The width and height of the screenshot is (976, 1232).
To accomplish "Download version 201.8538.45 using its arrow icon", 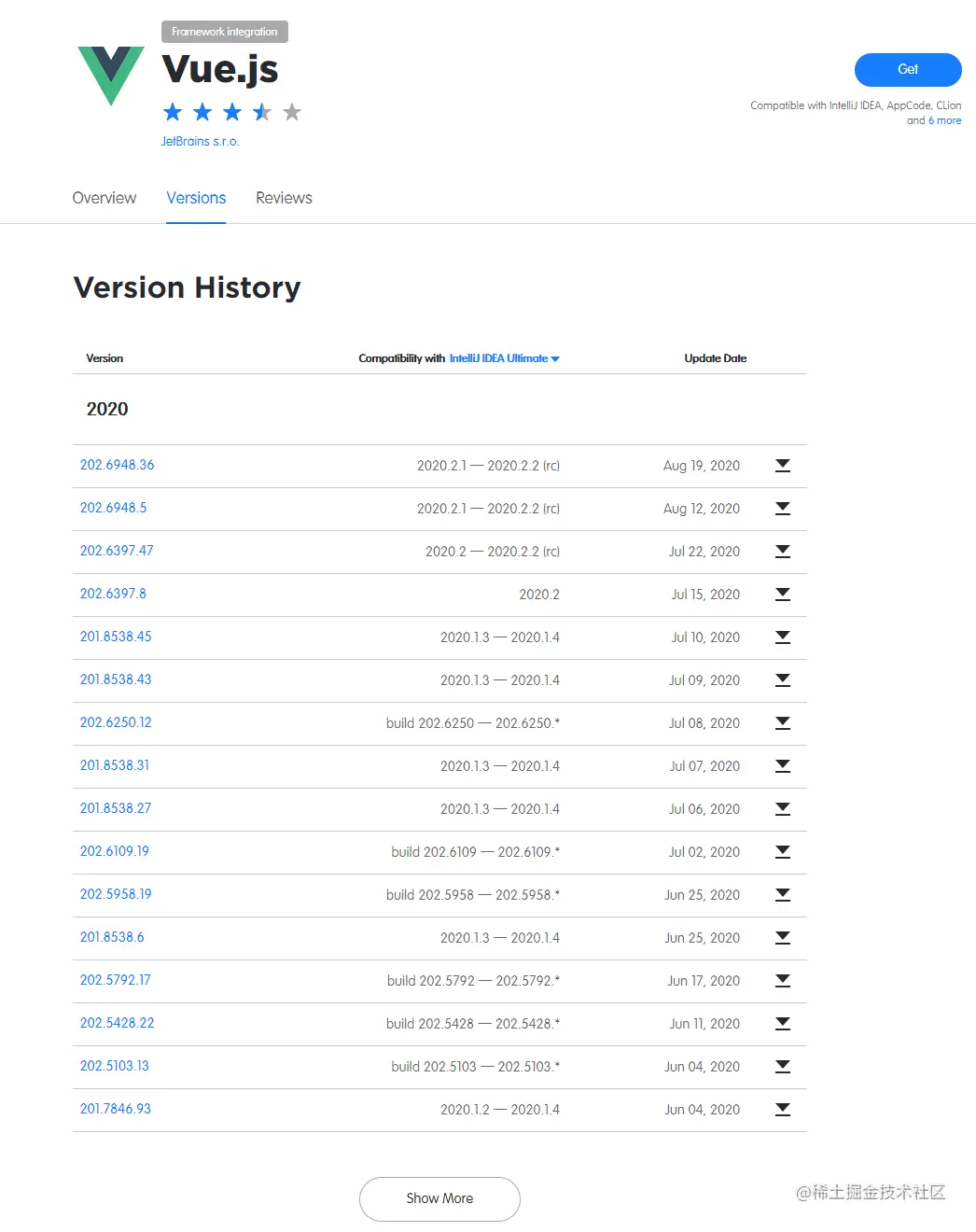I will click(783, 637).
